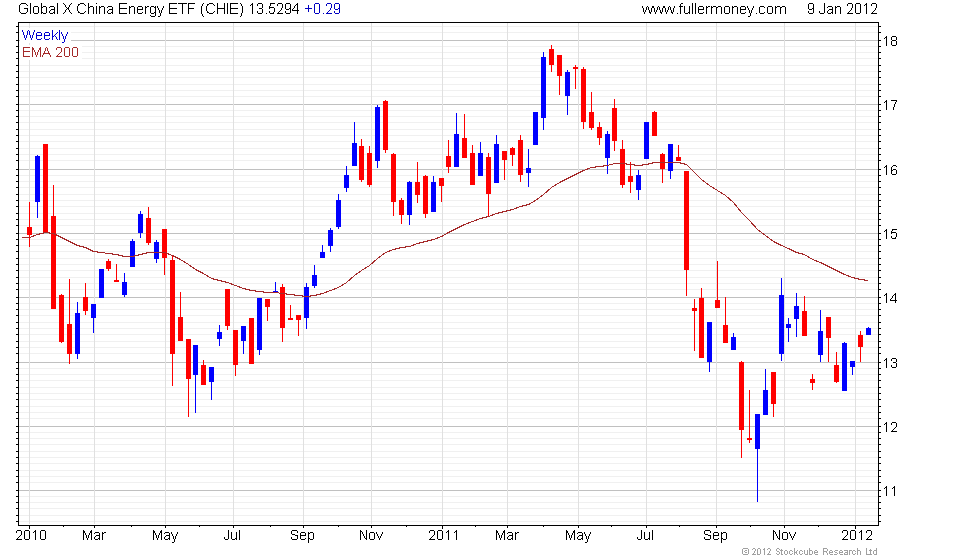Click the x-axis label 2010
The height and width of the screenshot is (560, 960).
[31, 536]
